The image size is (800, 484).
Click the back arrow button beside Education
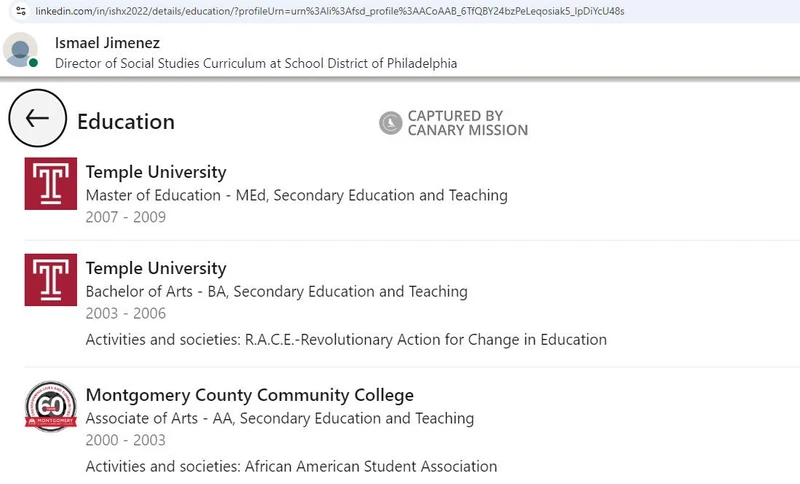point(37,119)
